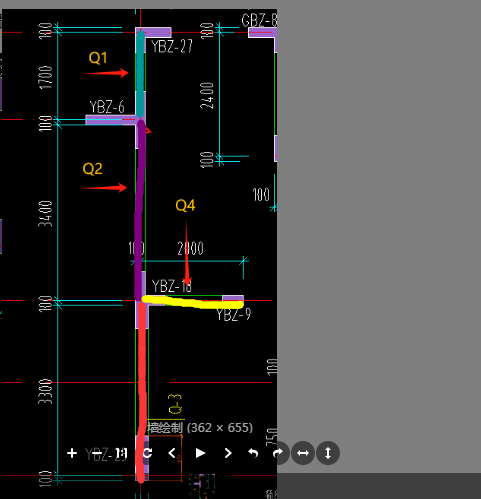Go to the previous image
481x499 pixels.
click(x=172, y=453)
